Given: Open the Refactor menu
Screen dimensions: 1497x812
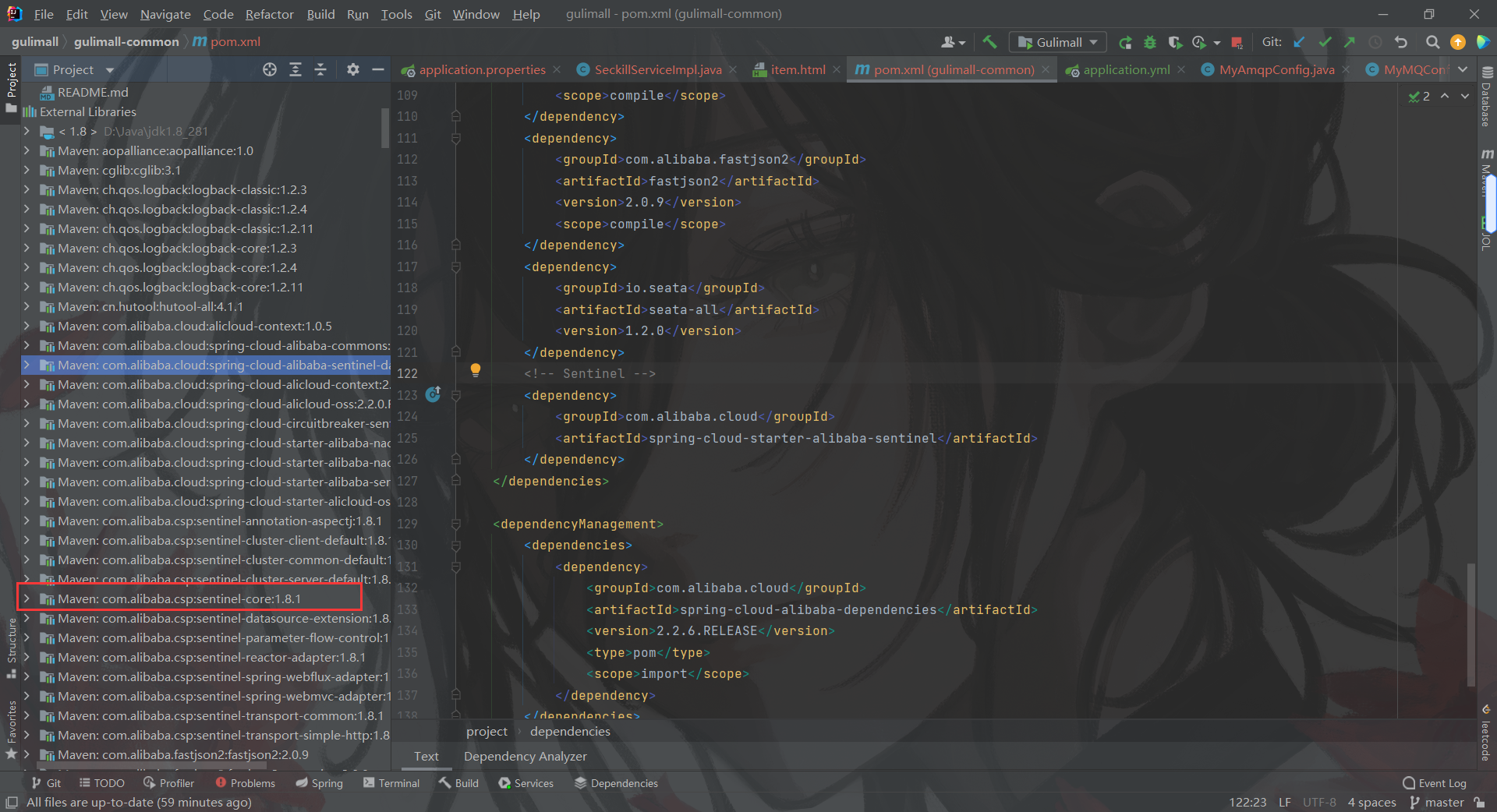Looking at the screenshot, I should [269, 14].
